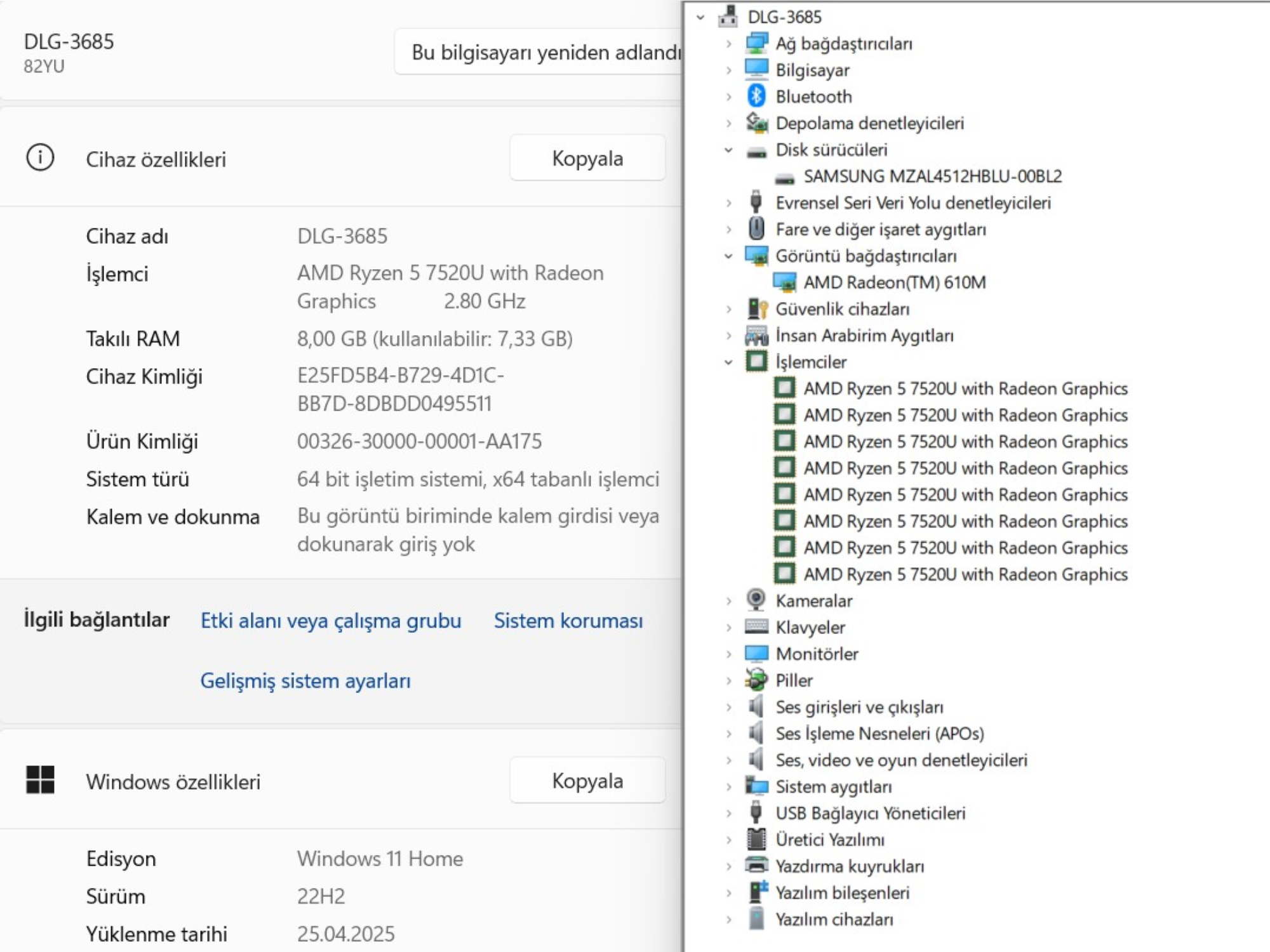Click Bu bilgisayarı yeniden adlandır button
This screenshot has width=1270, height=952.
click(538, 52)
